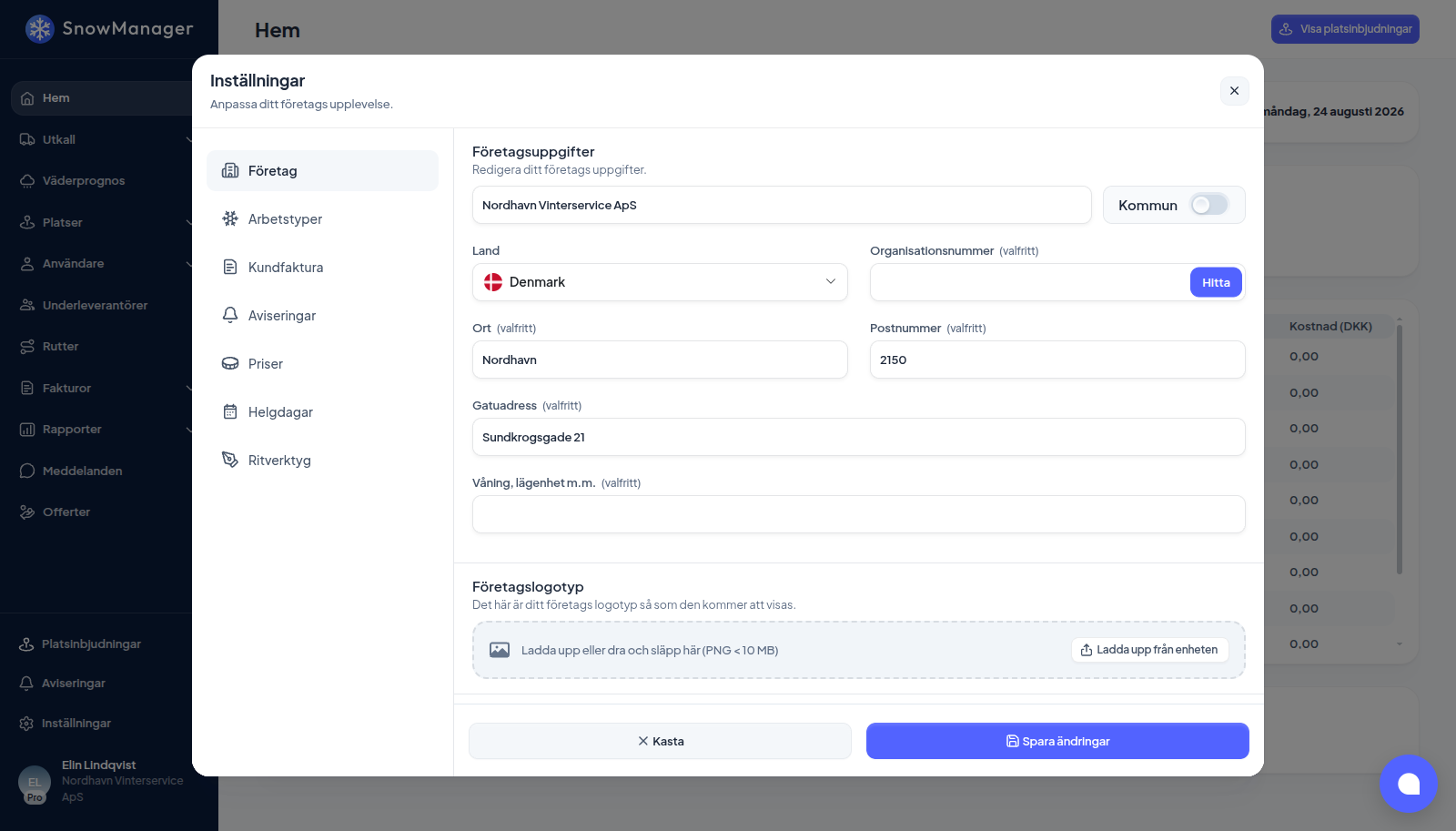
Task: Click the Företag building icon
Action: (x=230, y=170)
